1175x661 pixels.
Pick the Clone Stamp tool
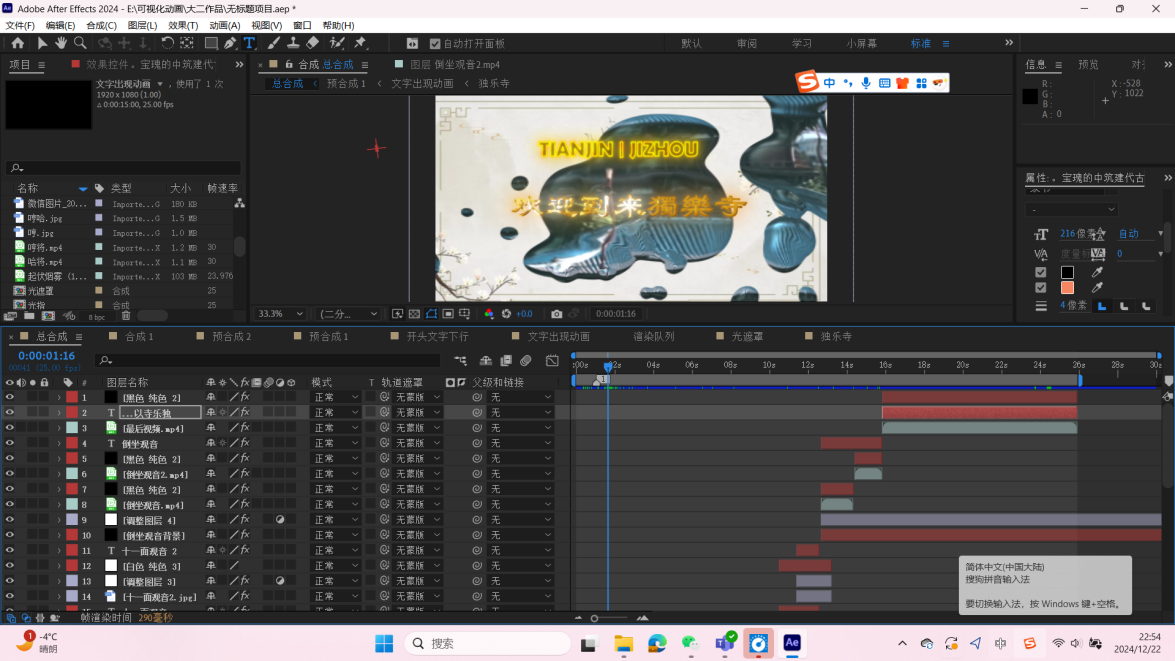click(x=292, y=43)
